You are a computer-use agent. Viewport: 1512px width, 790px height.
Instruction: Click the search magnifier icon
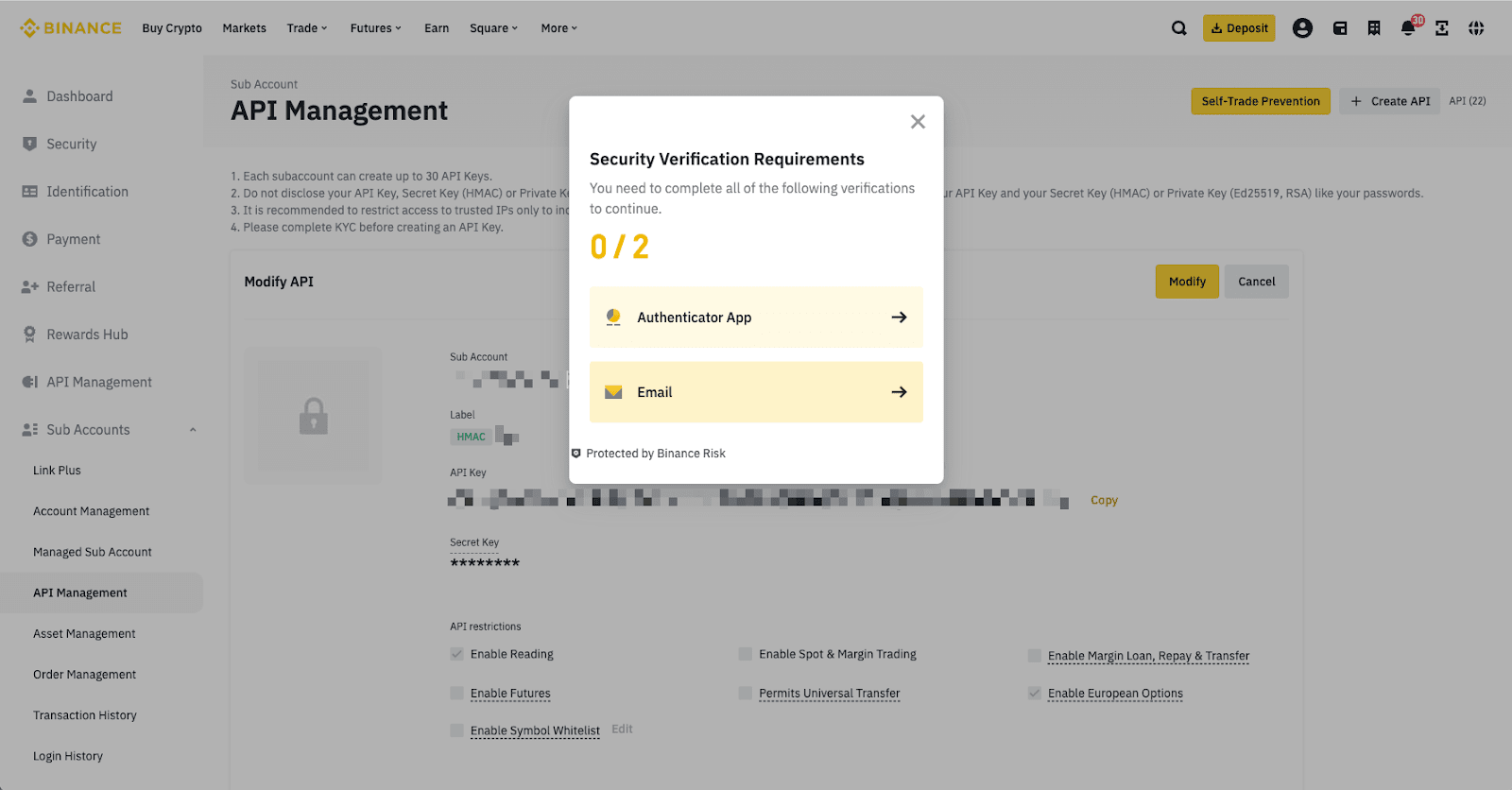coord(1178,28)
